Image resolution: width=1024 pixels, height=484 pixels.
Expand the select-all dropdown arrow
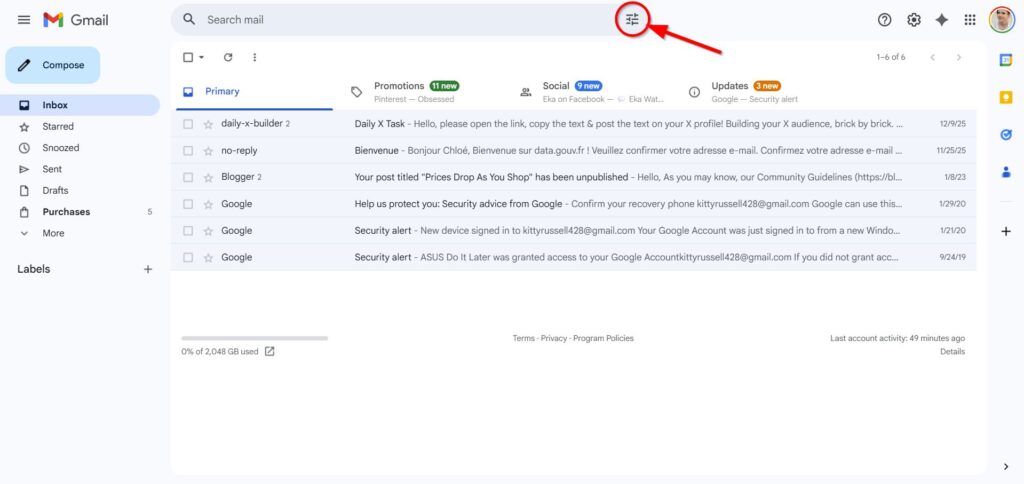pyautogui.click(x=201, y=58)
